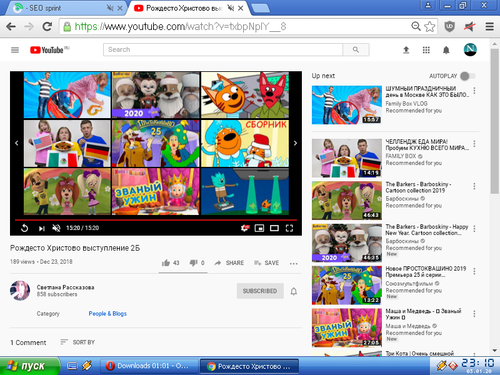
Task: Show previous suggestions in the end screen
Action: (17, 143)
